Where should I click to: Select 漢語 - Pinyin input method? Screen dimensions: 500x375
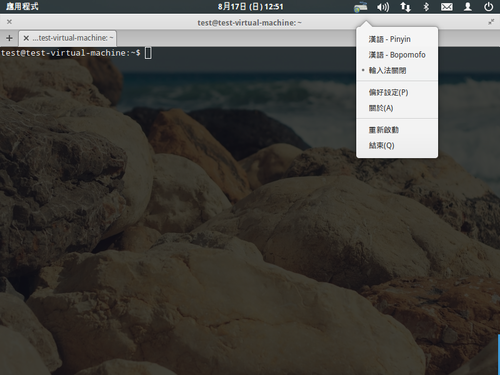[397, 39]
